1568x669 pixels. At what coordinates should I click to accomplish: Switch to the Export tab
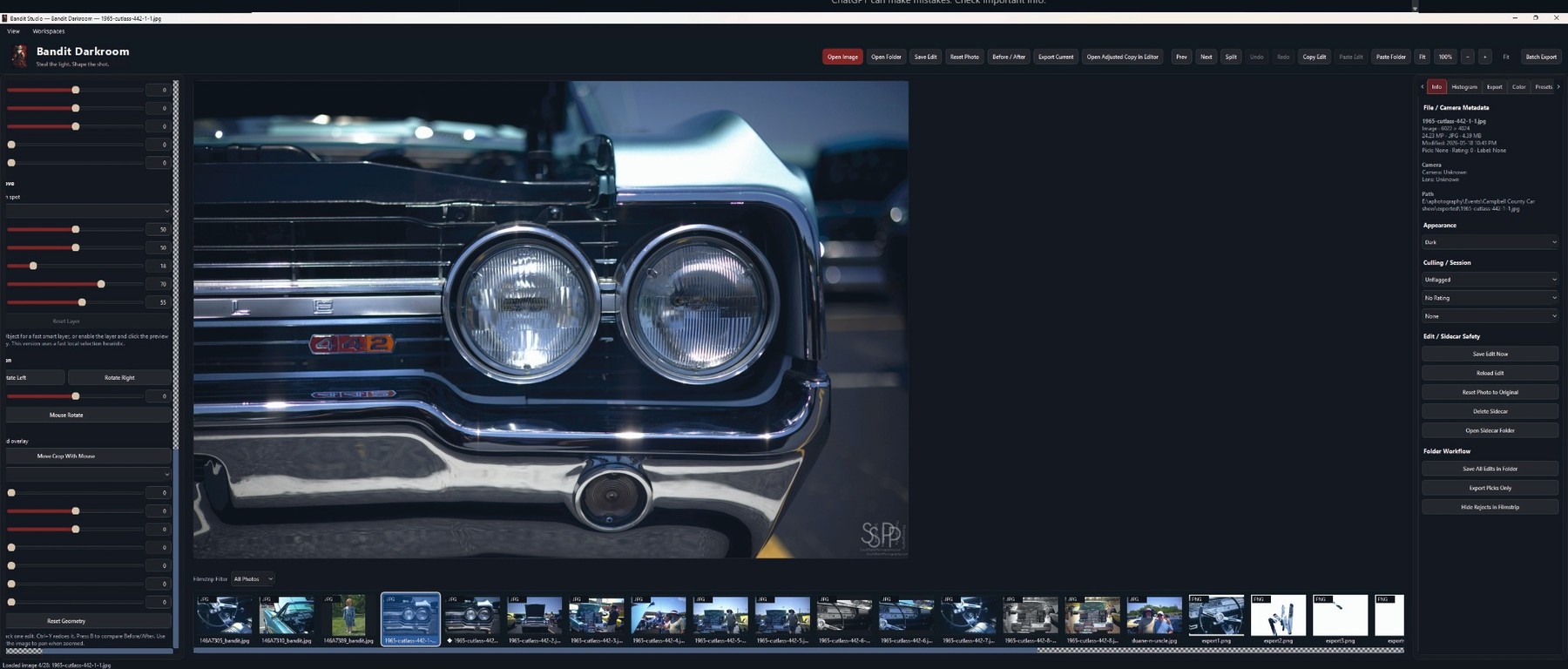pyautogui.click(x=1495, y=87)
